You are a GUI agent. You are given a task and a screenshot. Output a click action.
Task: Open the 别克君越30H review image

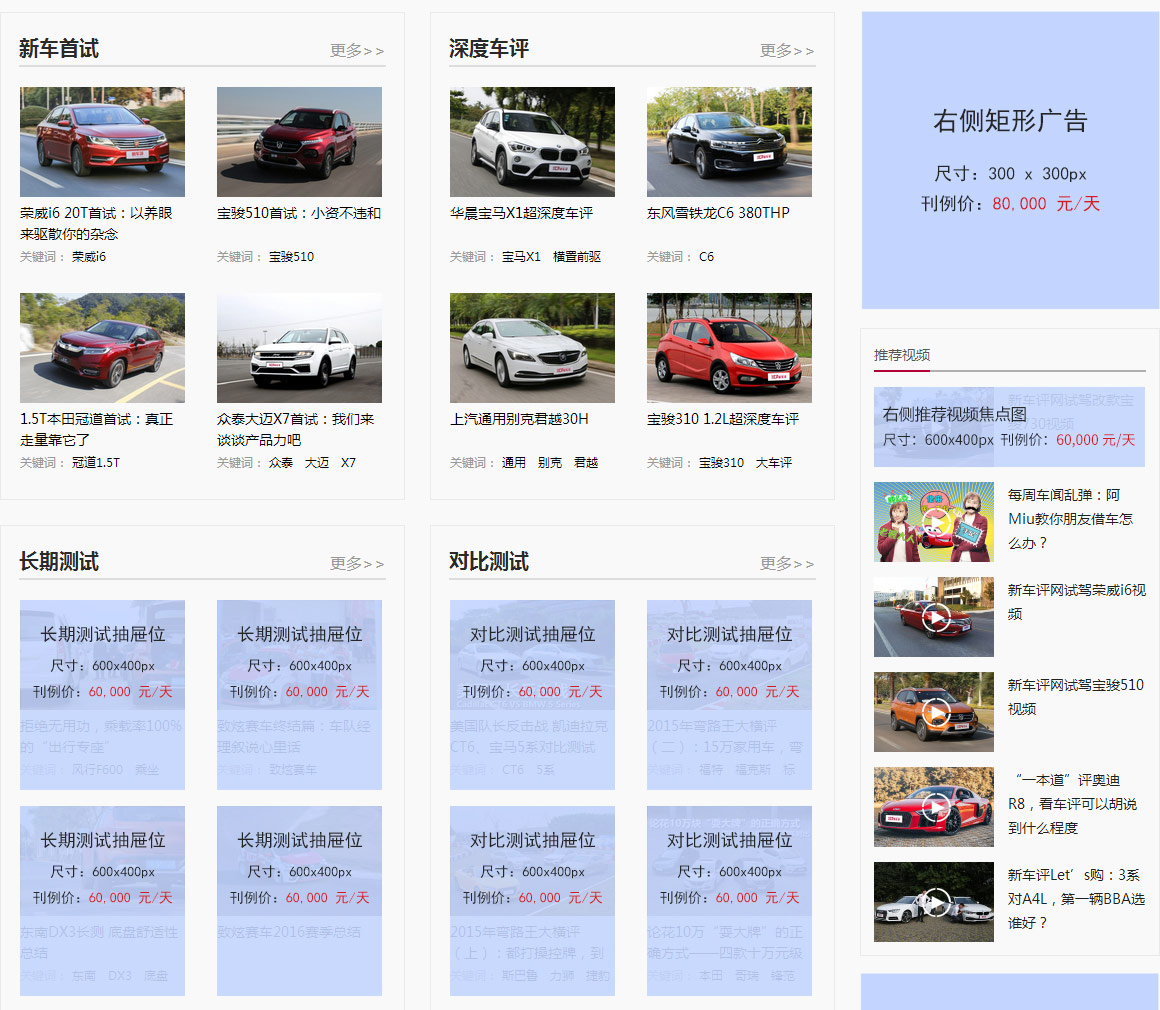click(x=532, y=348)
